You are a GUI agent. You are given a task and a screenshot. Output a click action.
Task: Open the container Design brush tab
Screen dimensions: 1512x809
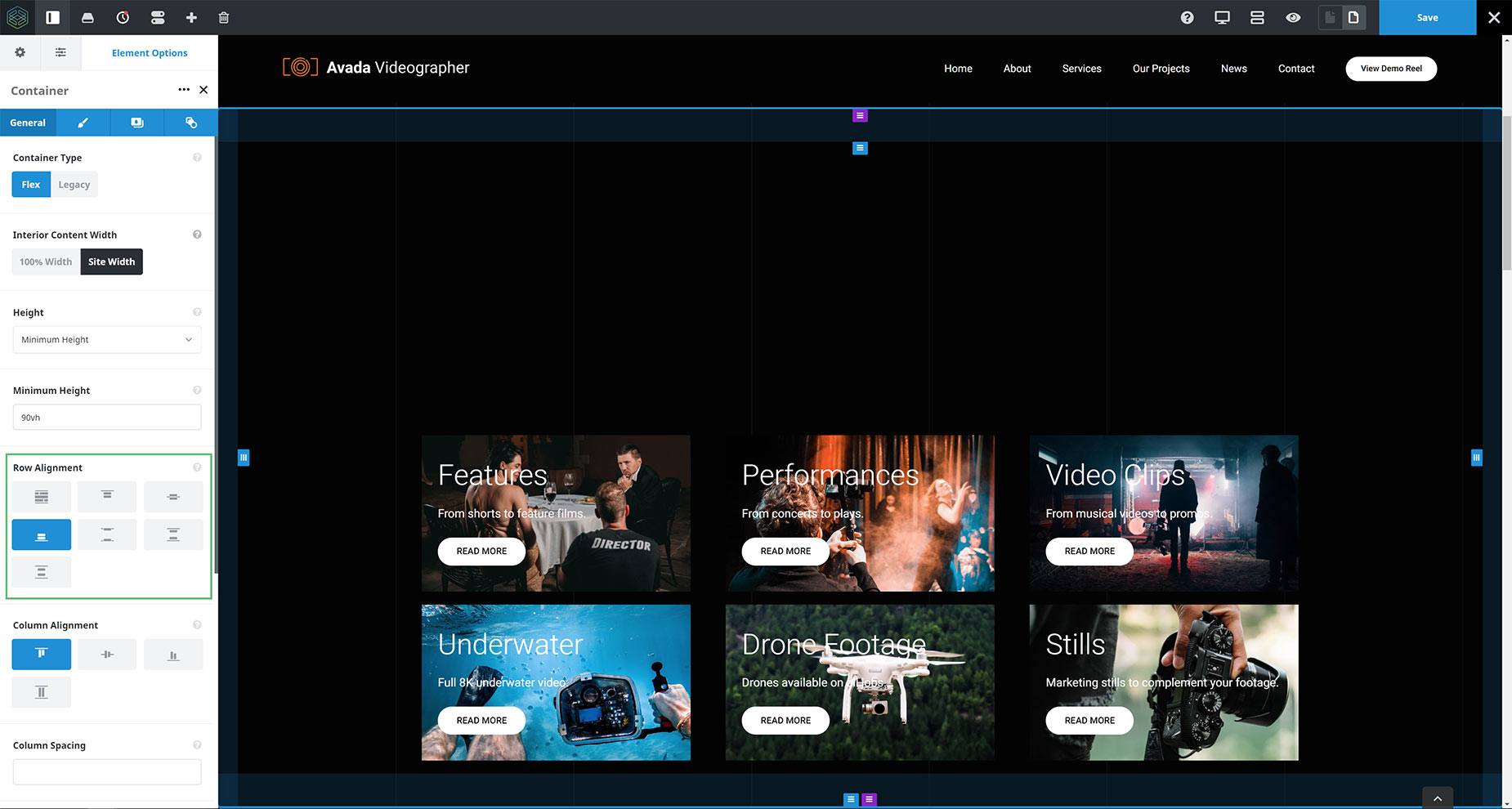tap(83, 123)
